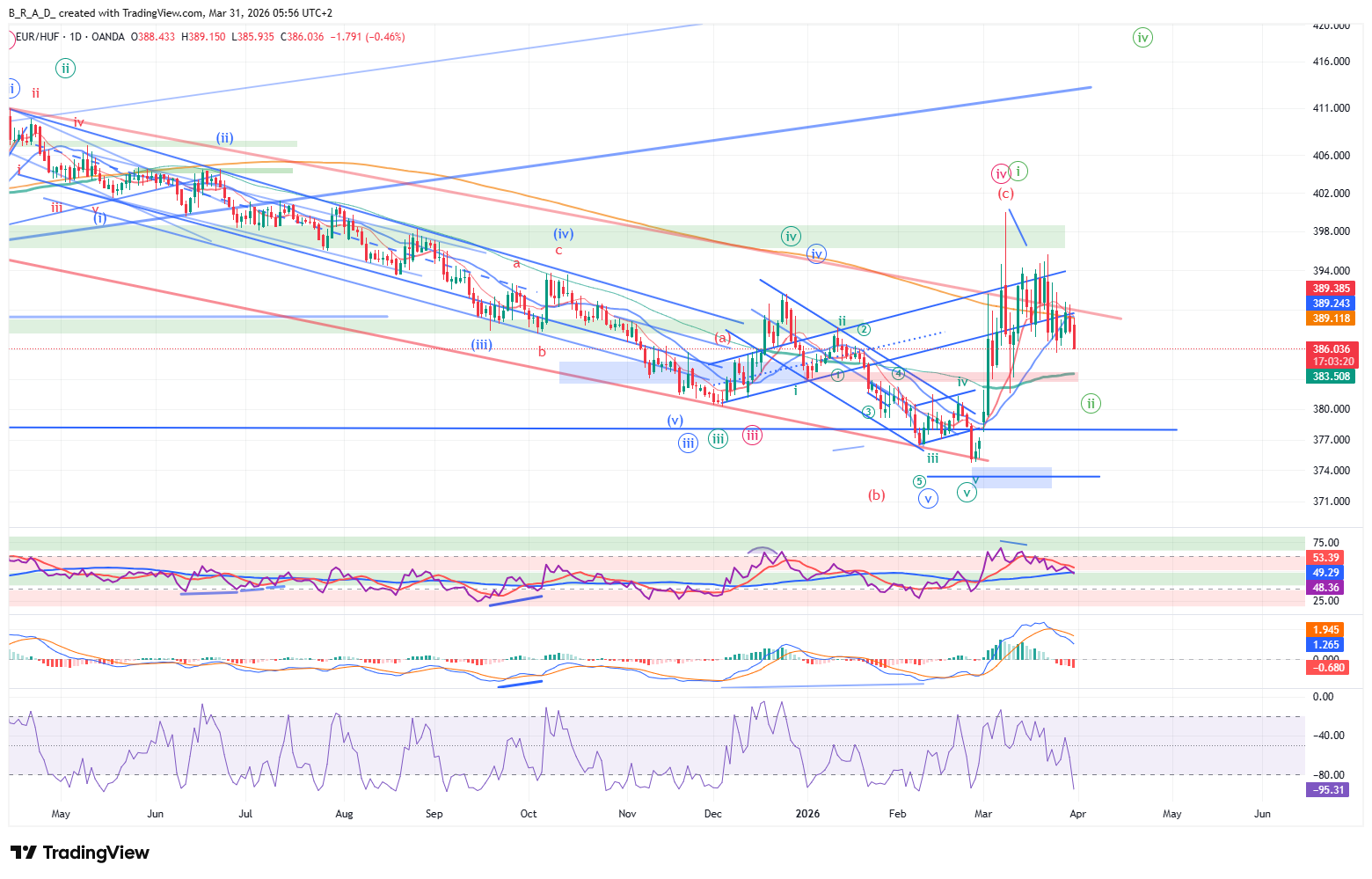
Task: Select the purple -95.31 oscillator label
Action: [1327, 790]
